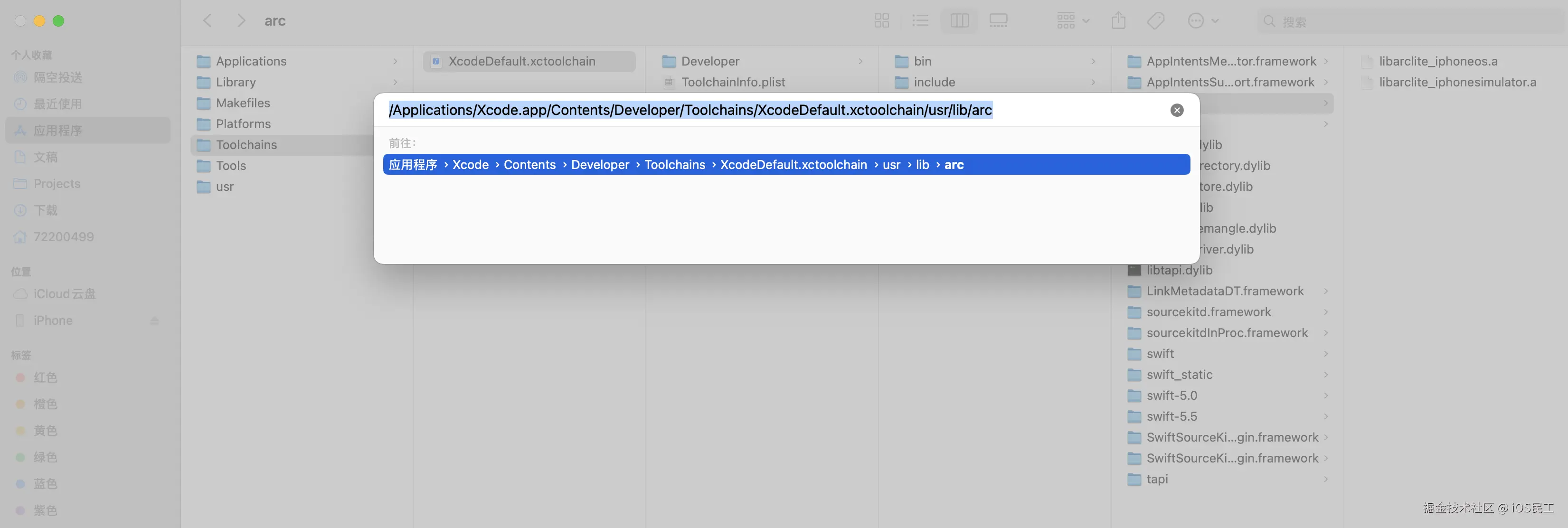Clear the Go to Folder path field
The image size is (1568, 528).
point(1177,110)
